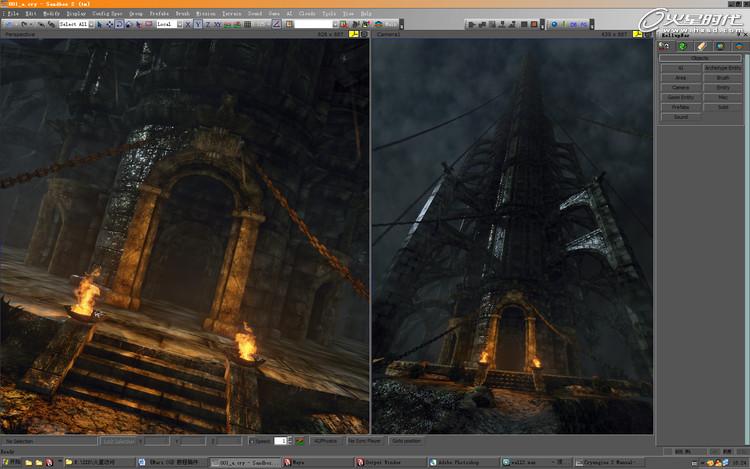The height and width of the screenshot is (469, 750).
Task: Open the Modify menu
Action: point(51,13)
